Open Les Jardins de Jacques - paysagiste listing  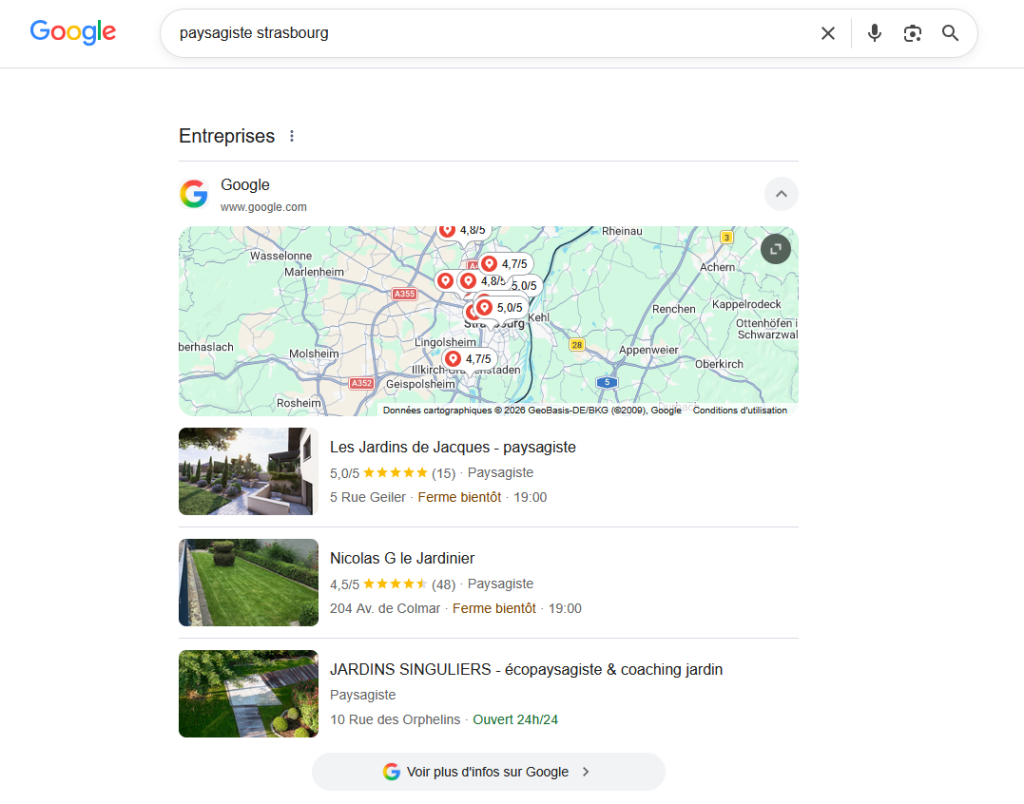click(x=453, y=447)
